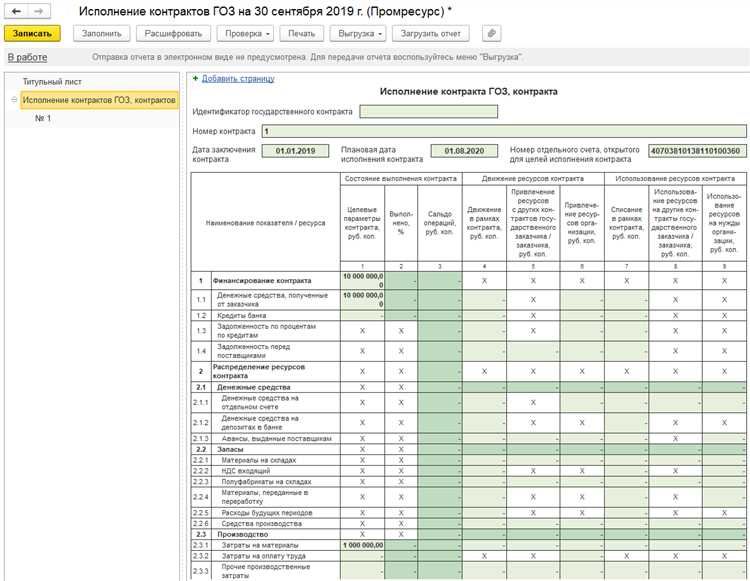The image size is (750, 581).
Task: Click the green plus icon beside Добавить страницу
Action: (195, 78)
